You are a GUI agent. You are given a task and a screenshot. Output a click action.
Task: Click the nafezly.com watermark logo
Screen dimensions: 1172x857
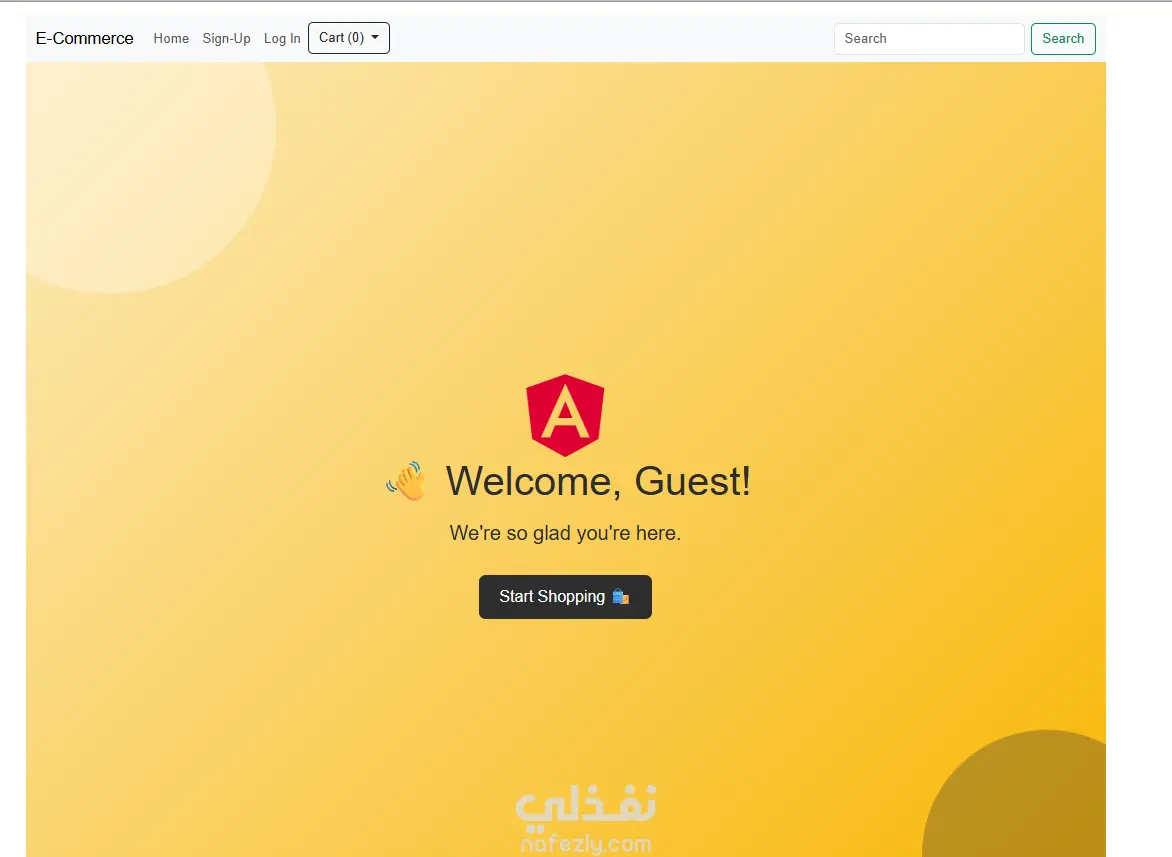coord(585,844)
